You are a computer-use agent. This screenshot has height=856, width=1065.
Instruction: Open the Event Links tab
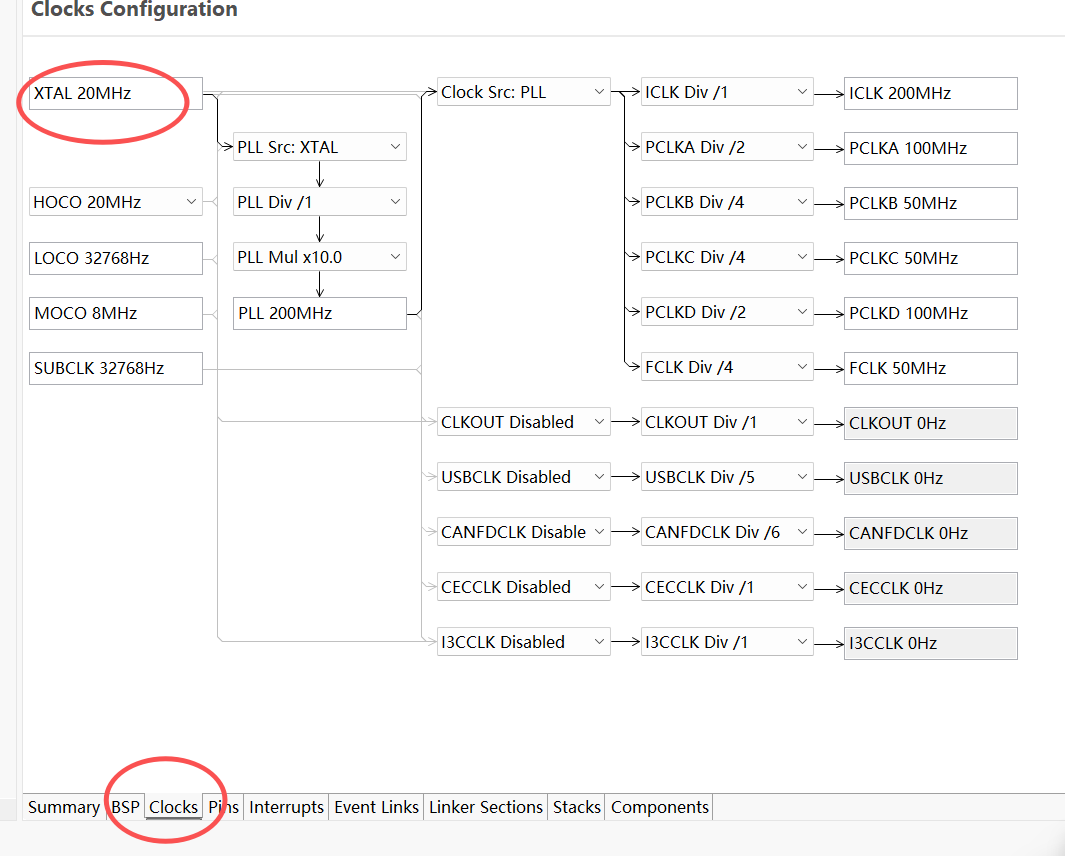pos(376,807)
